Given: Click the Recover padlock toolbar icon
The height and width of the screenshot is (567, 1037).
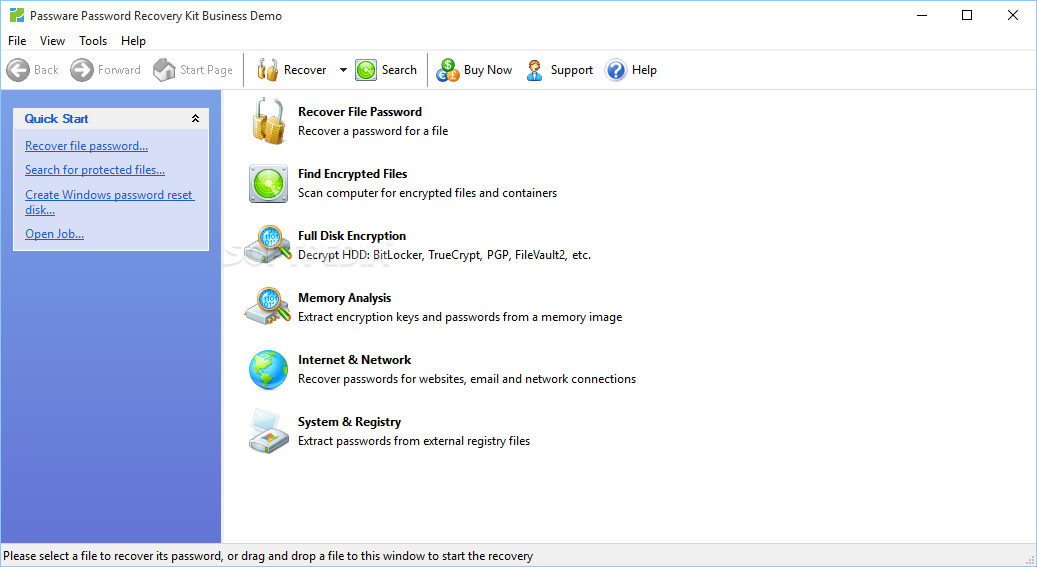Looking at the screenshot, I should click(x=267, y=69).
